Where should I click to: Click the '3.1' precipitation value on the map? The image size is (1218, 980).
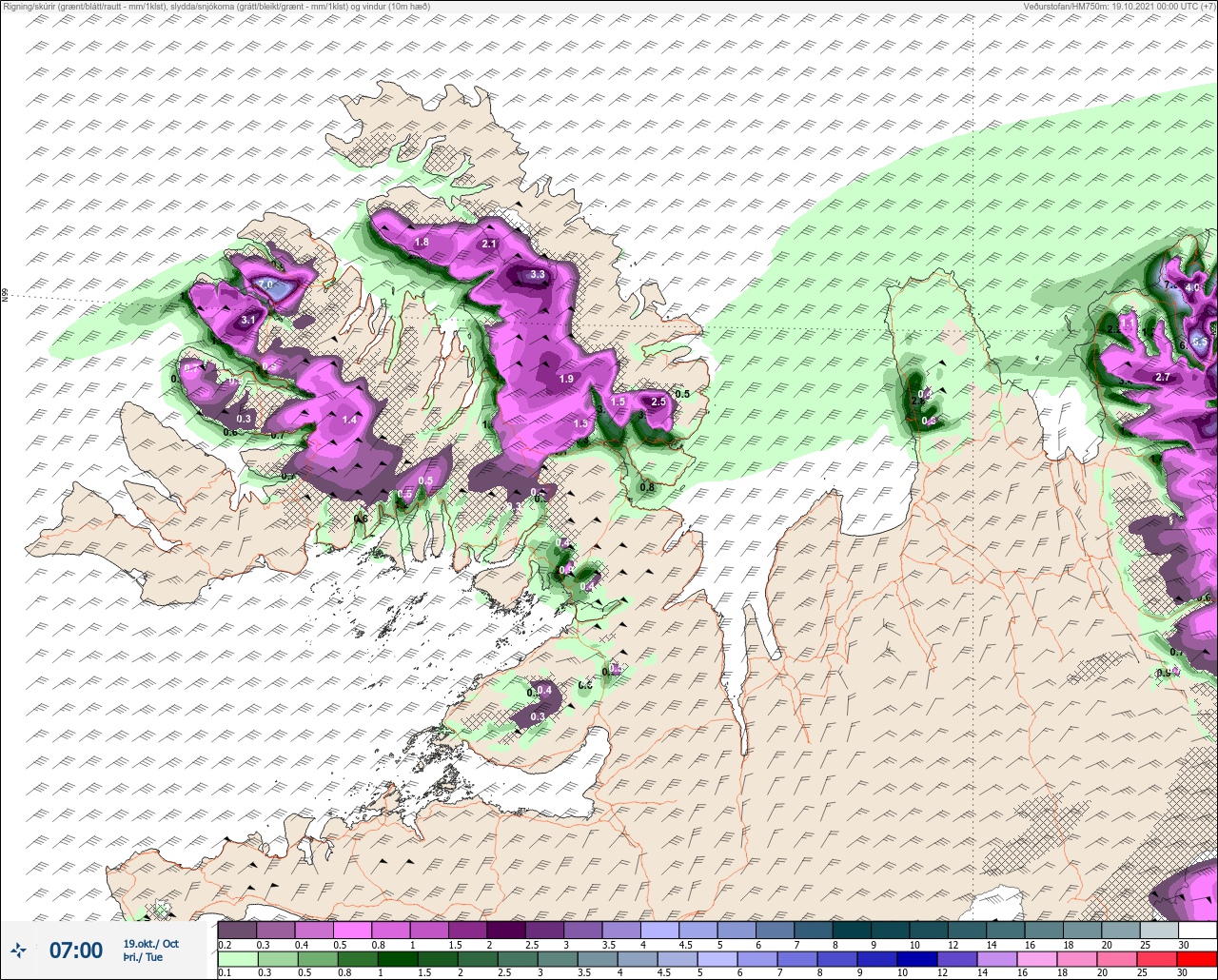[x=248, y=320]
